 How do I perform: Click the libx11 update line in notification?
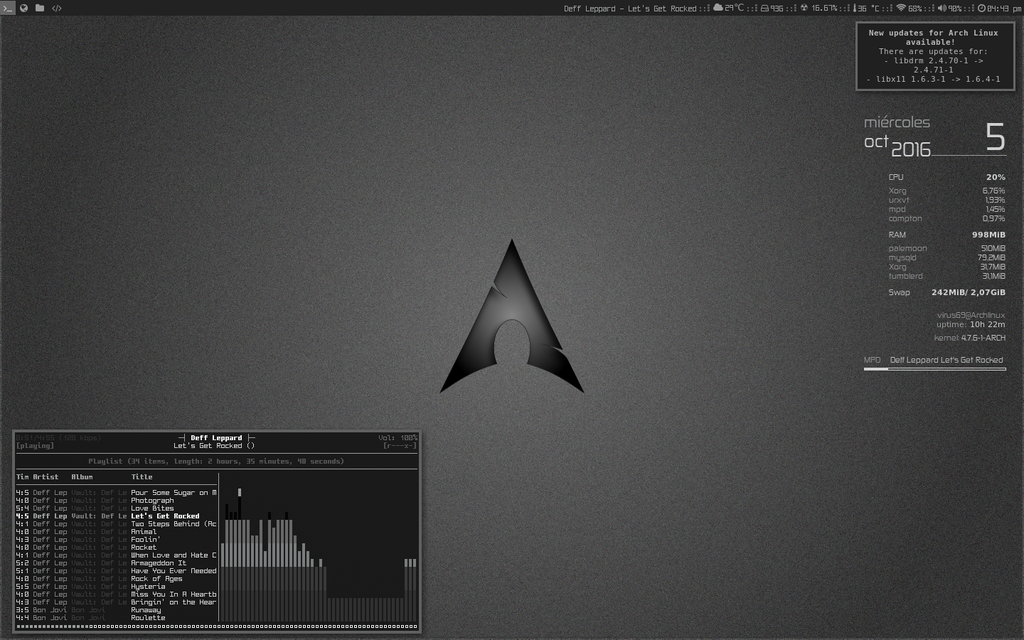[x=933, y=79]
